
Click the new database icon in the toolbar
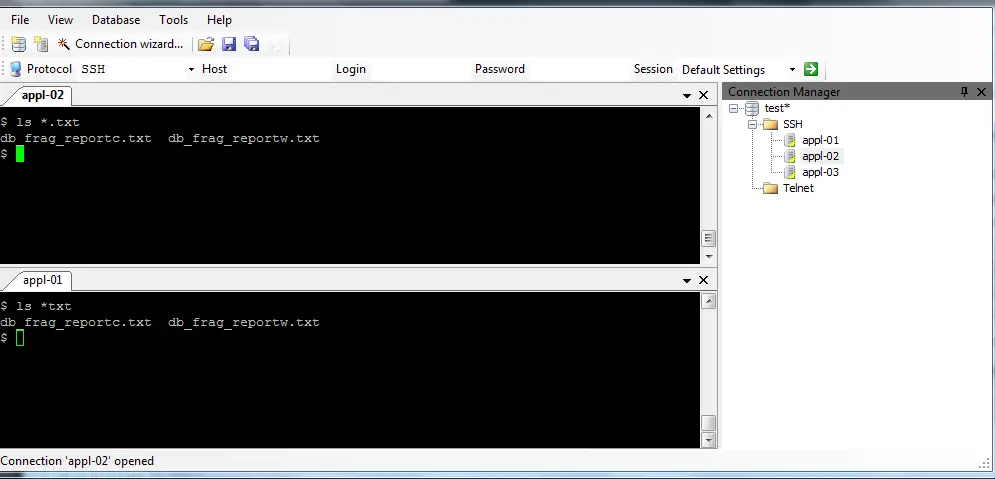(18, 44)
